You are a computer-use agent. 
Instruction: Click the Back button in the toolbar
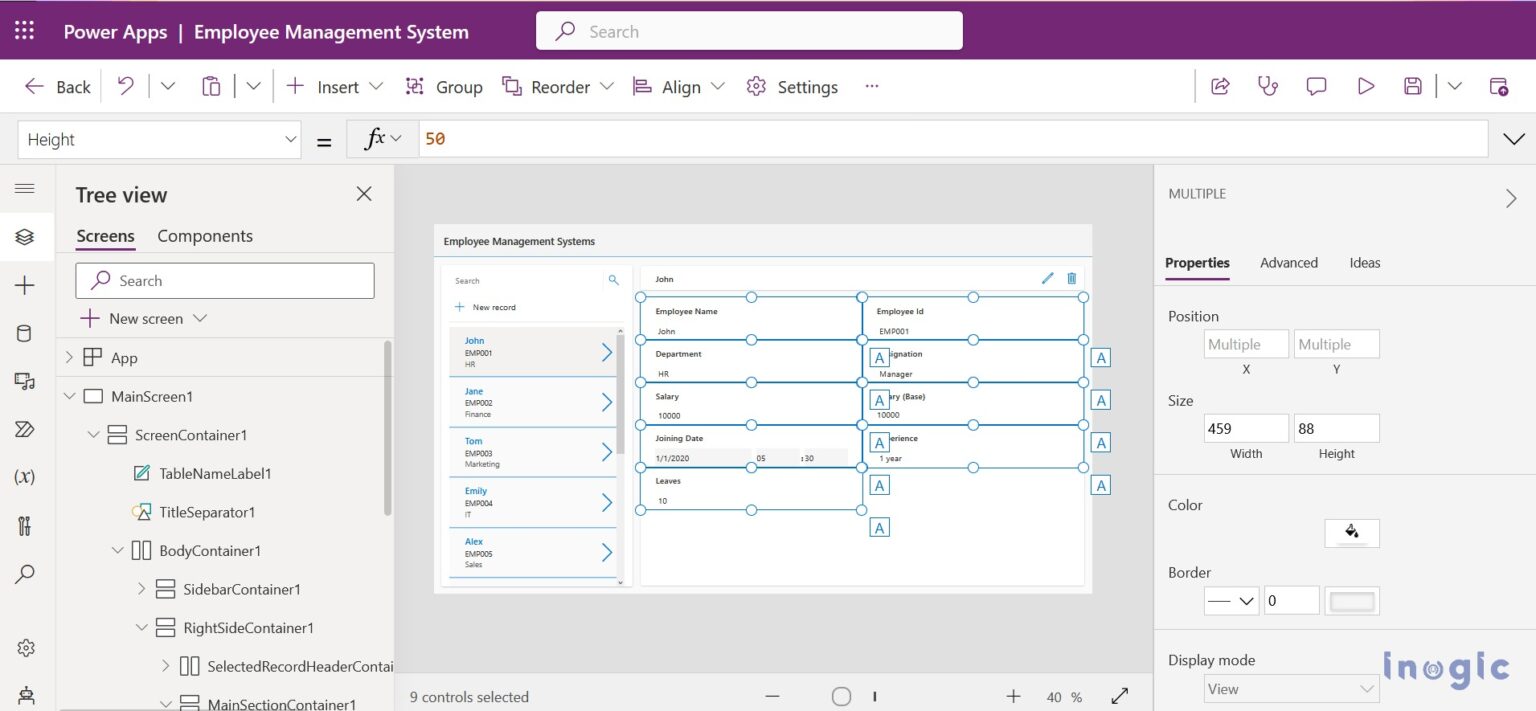click(57, 86)
